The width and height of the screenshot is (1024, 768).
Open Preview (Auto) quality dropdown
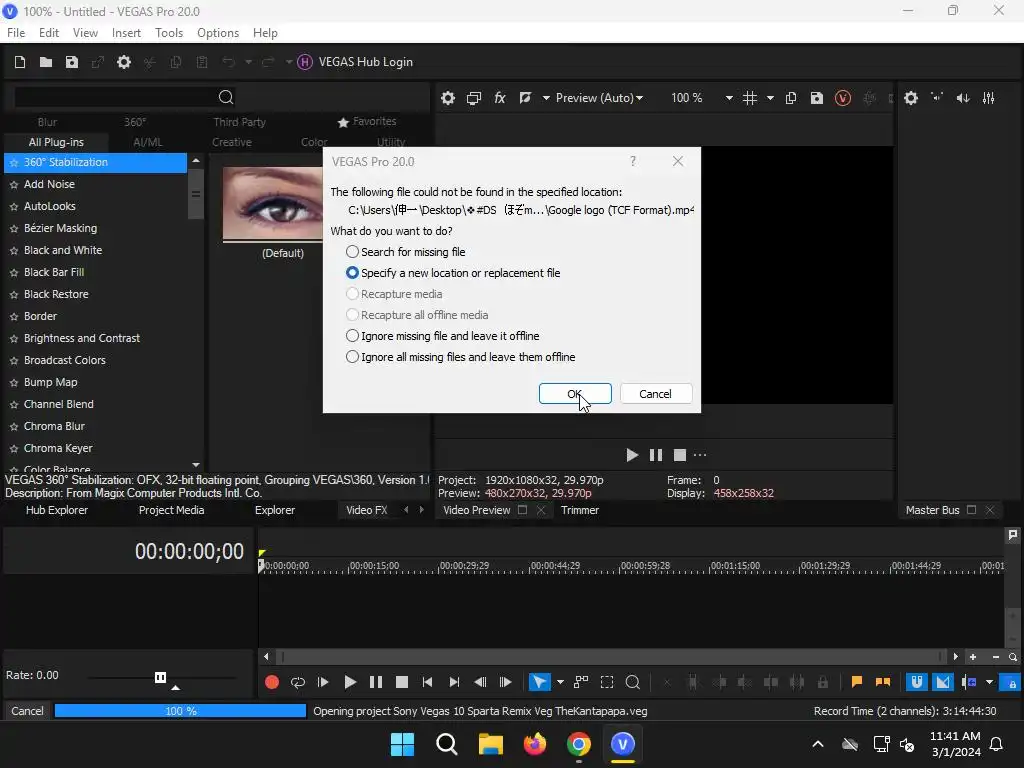pyautogui.click(x=600, y=98)
